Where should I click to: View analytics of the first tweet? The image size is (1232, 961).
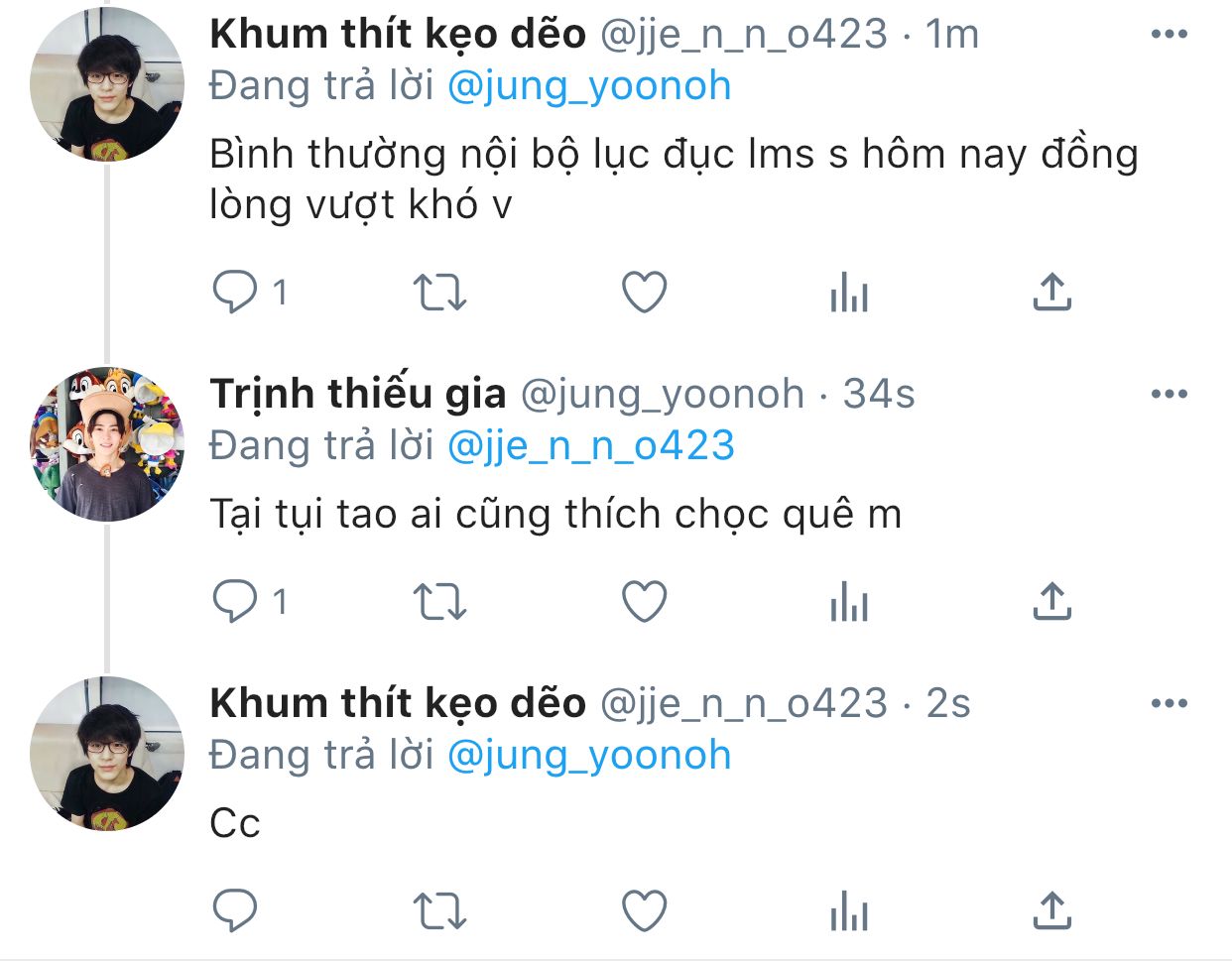tap(849, 293)
